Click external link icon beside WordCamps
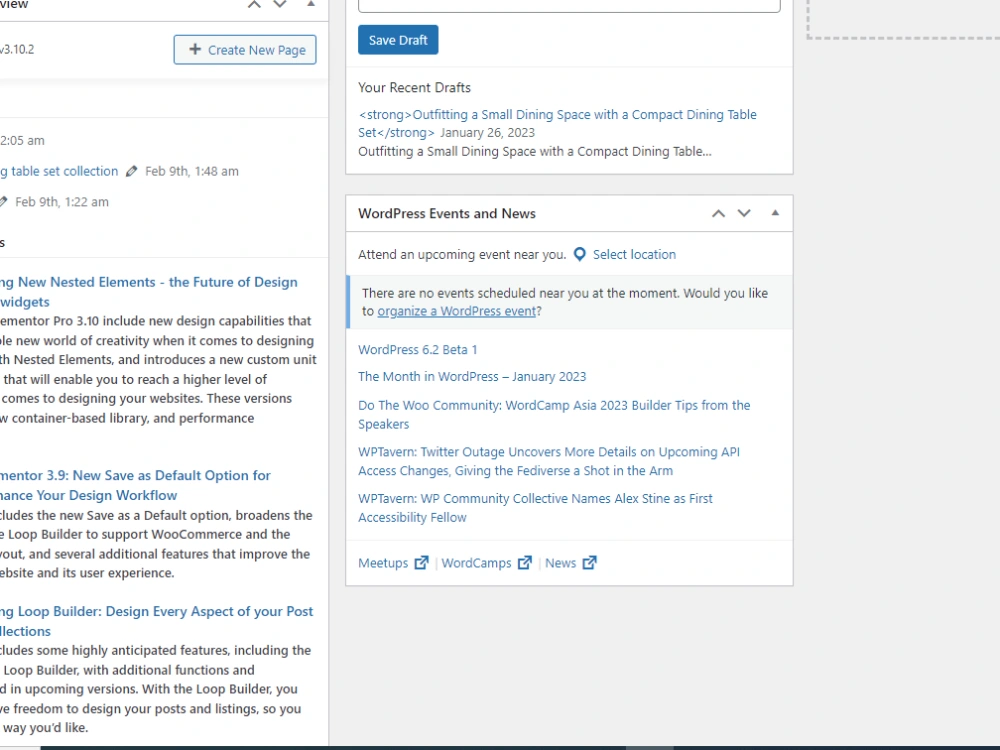 coord(525,562)
